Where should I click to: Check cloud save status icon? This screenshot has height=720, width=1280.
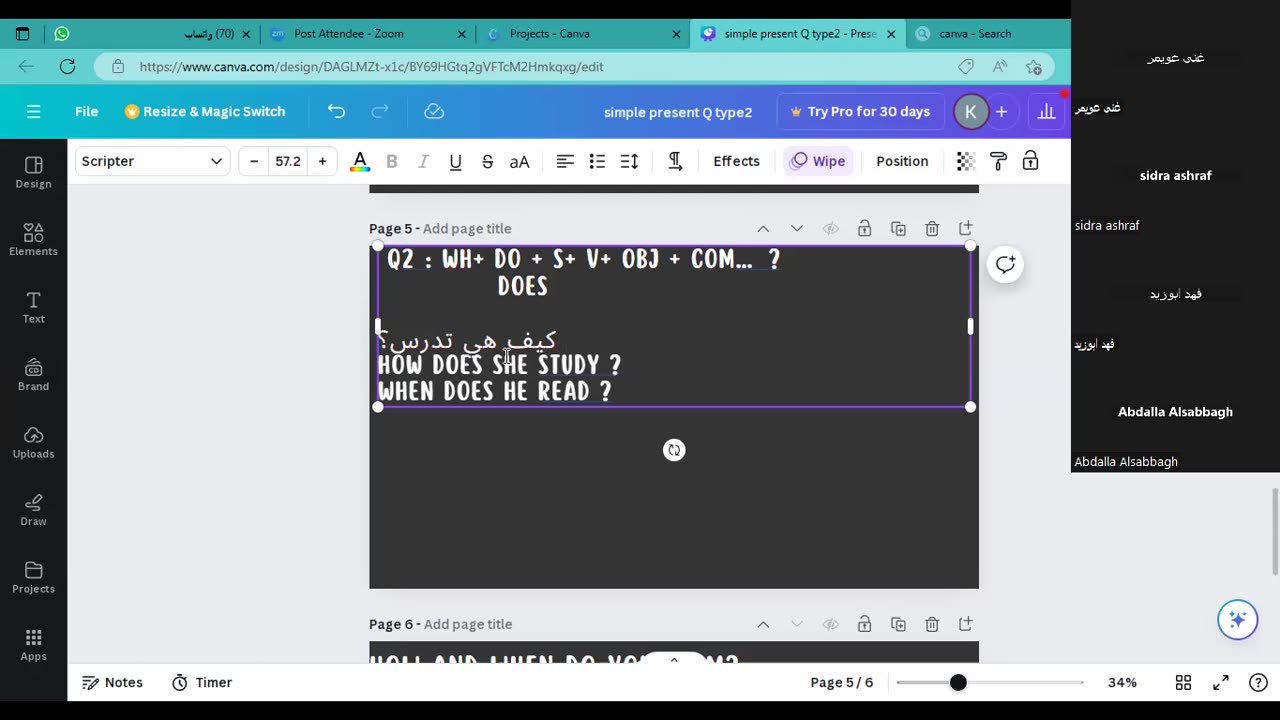click(x=434, y=112)
